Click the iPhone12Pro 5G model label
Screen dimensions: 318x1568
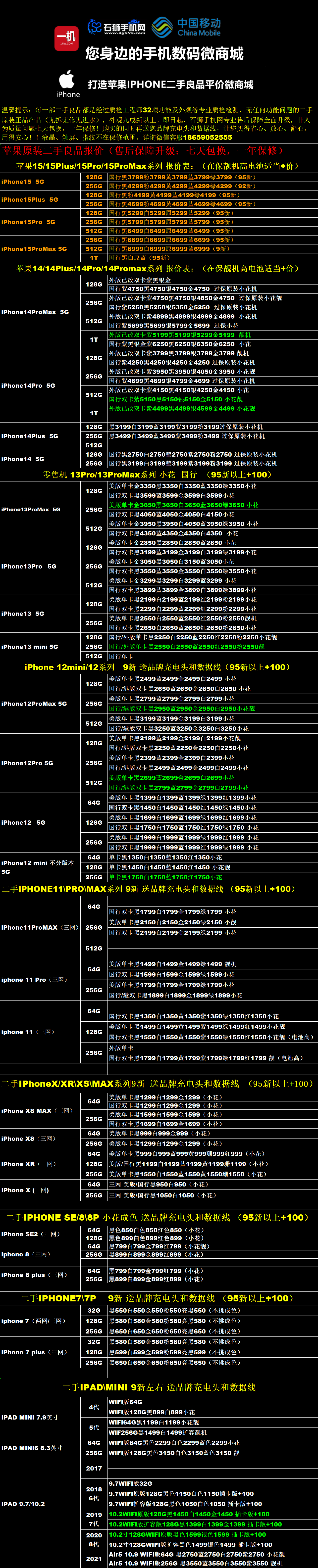pos(27,763)
